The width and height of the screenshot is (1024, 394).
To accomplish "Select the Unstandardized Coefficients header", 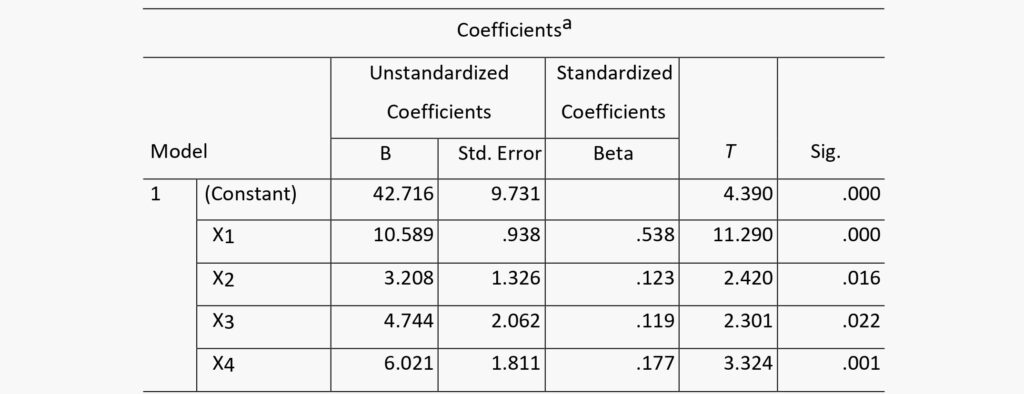I will (439, 92).
